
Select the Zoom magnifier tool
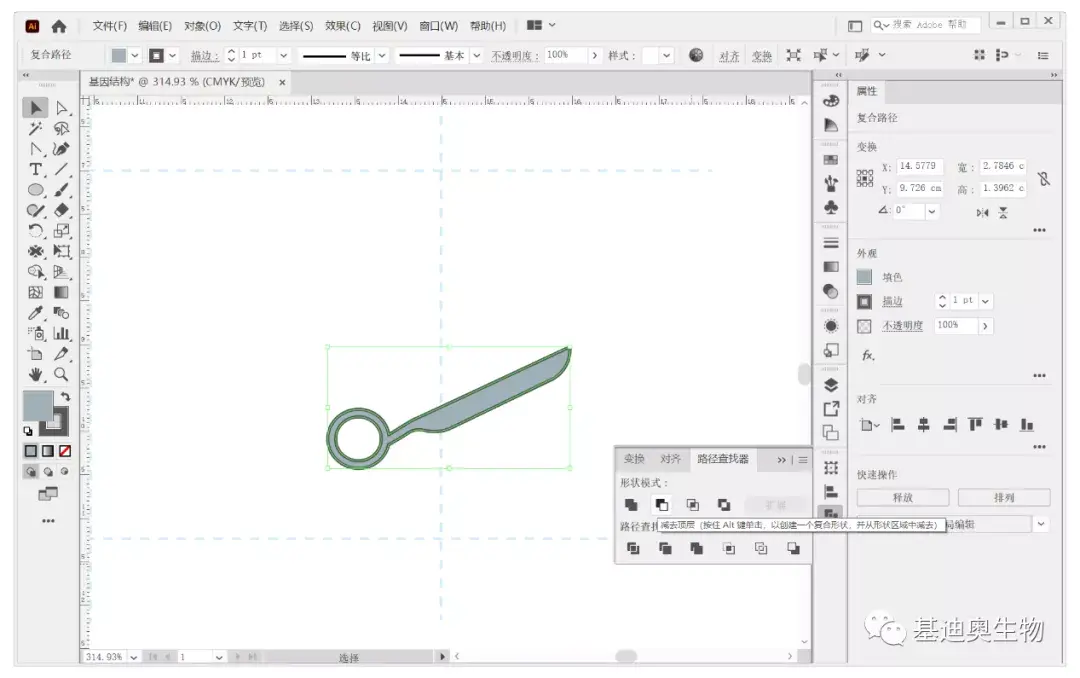coord(61,374)
